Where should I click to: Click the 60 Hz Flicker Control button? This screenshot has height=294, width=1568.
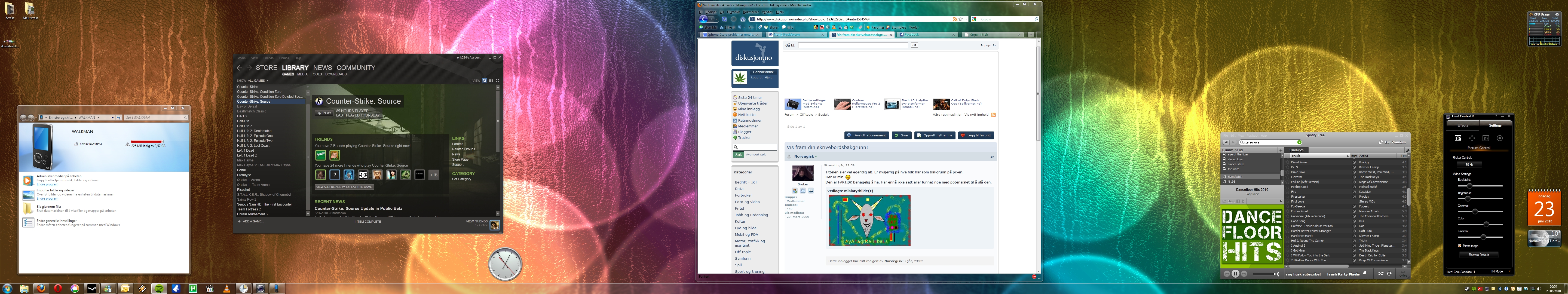[x=1469, y=164]
